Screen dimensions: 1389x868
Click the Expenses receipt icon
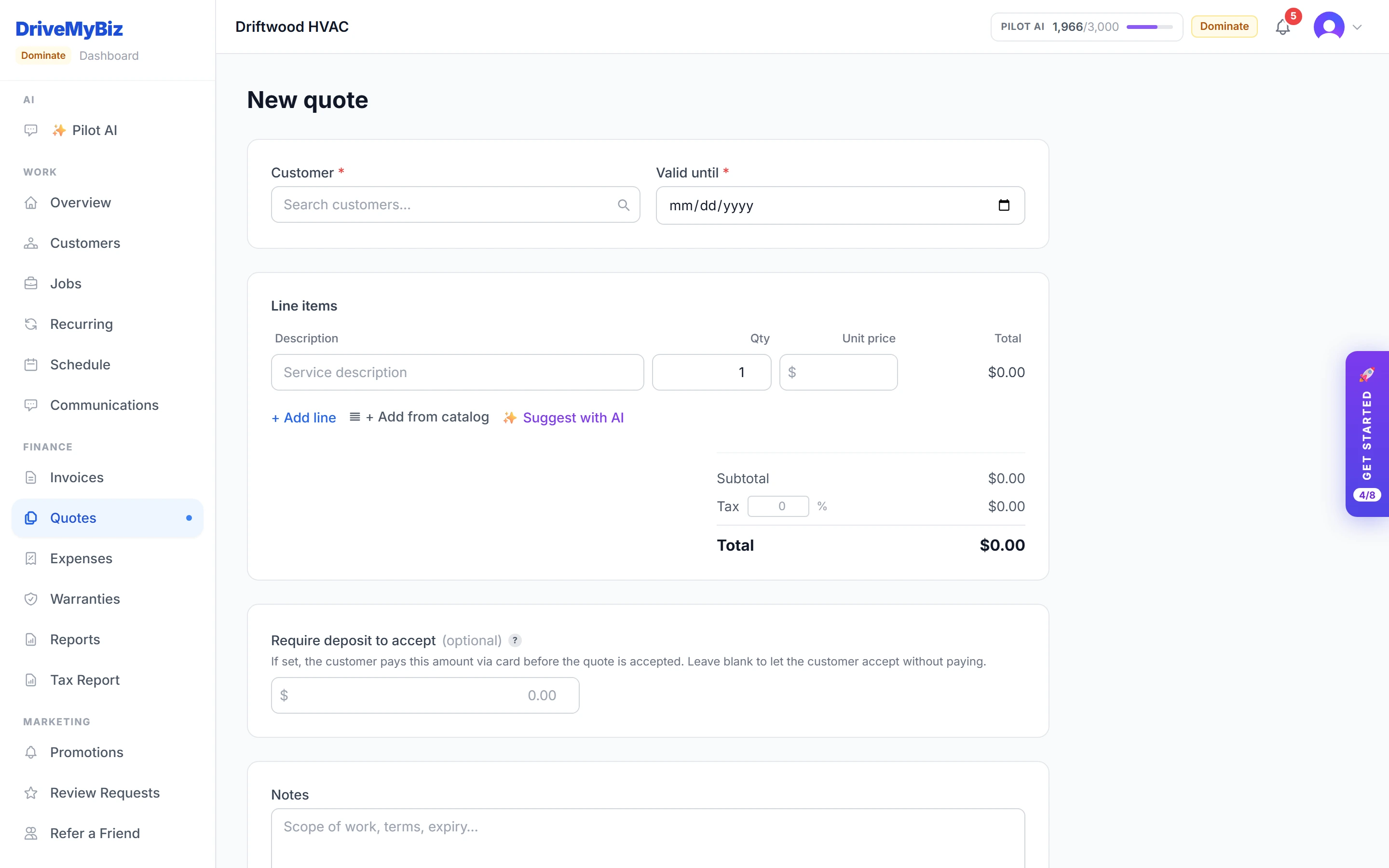[x=31, y=558]
